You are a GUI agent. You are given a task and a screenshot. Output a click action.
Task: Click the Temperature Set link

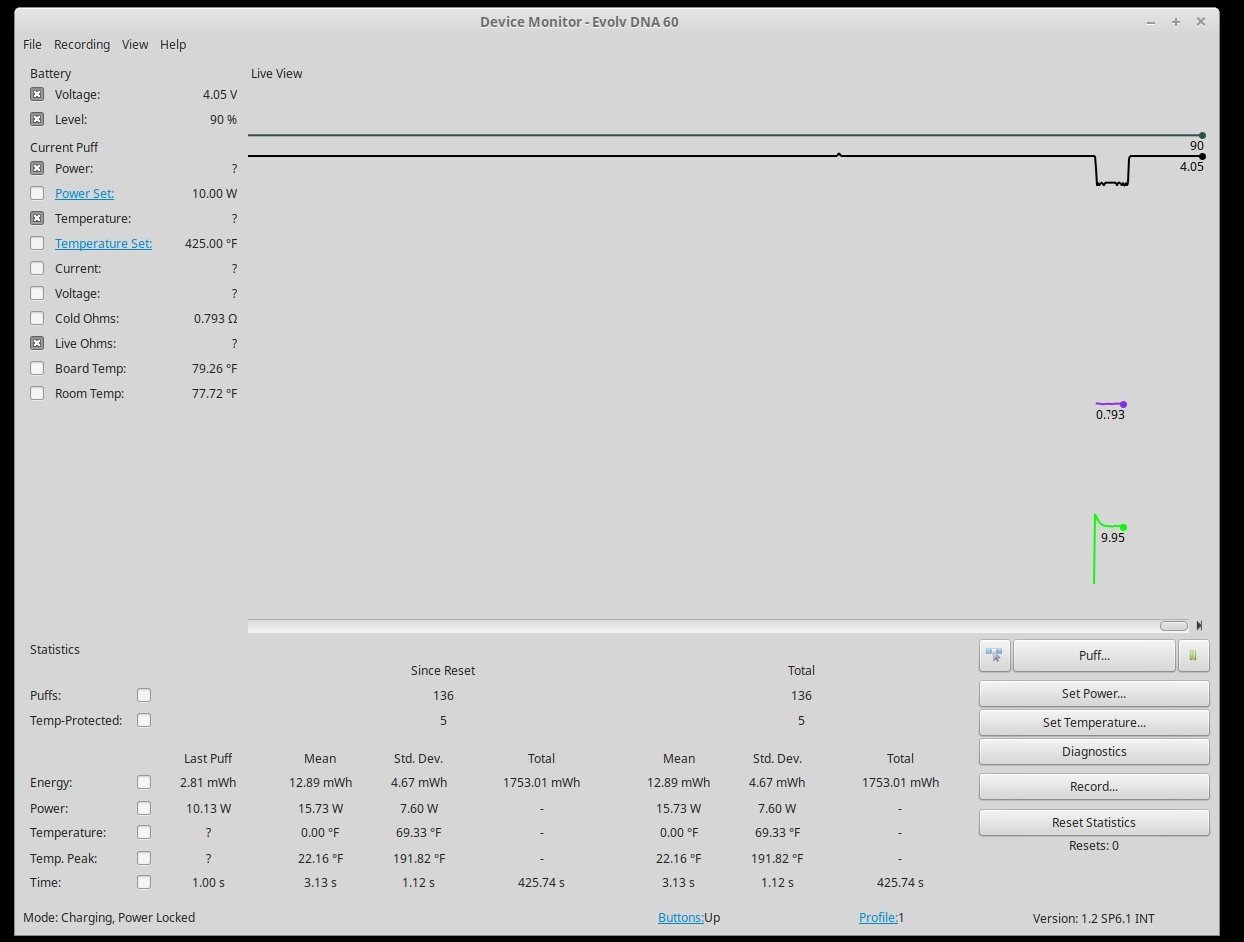[103, 243]
